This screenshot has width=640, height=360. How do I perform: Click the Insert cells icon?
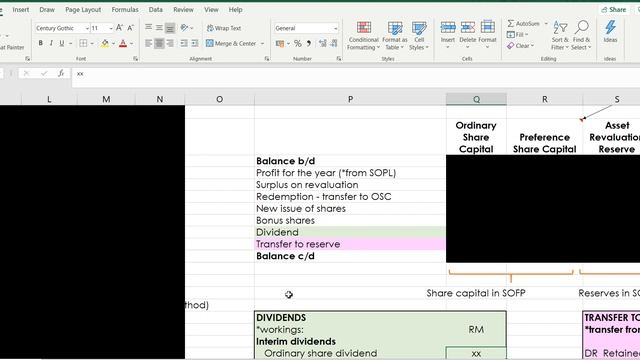(448, 28)
